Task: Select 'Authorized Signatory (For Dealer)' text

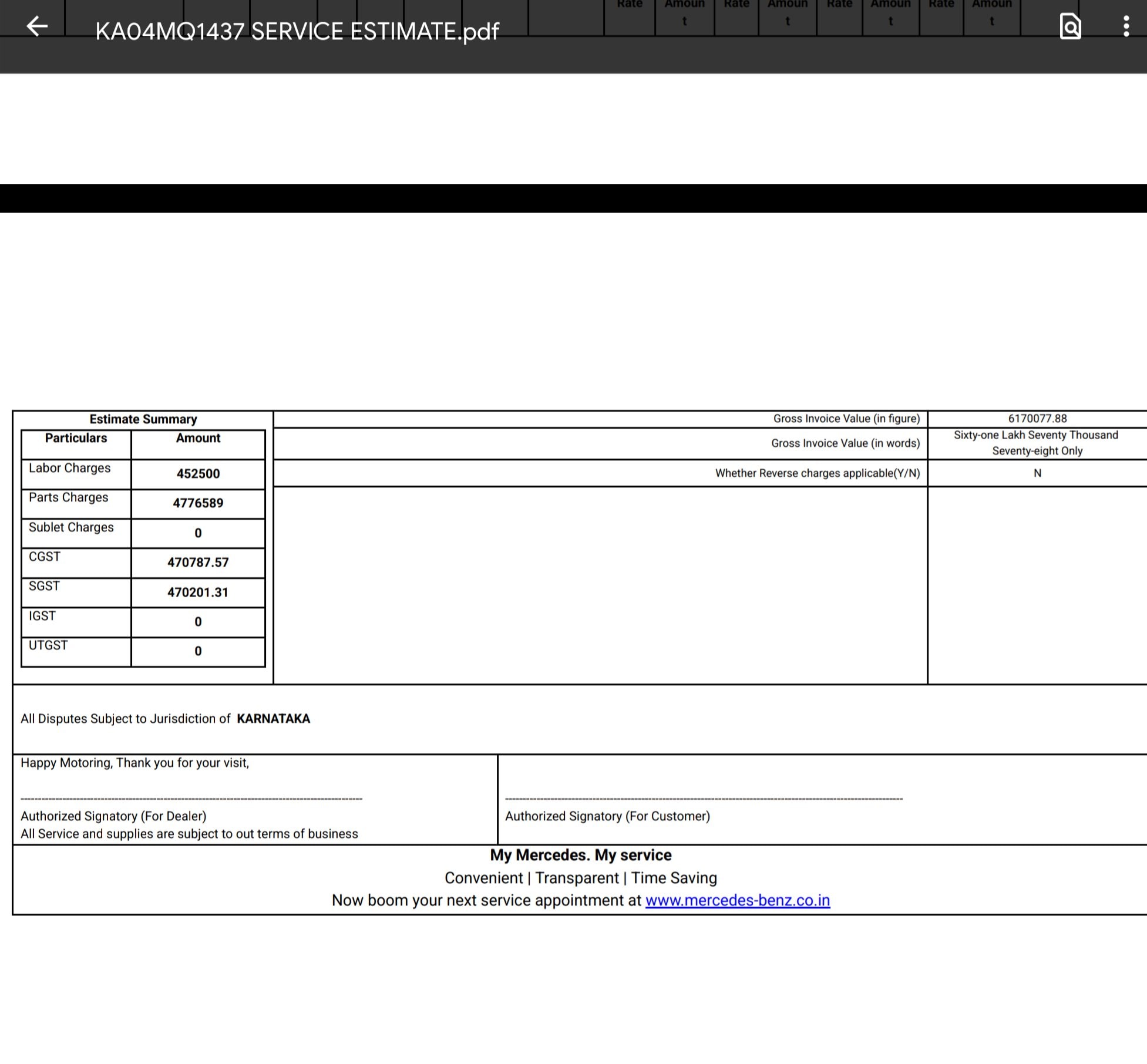Action: (x=113, y=816)
